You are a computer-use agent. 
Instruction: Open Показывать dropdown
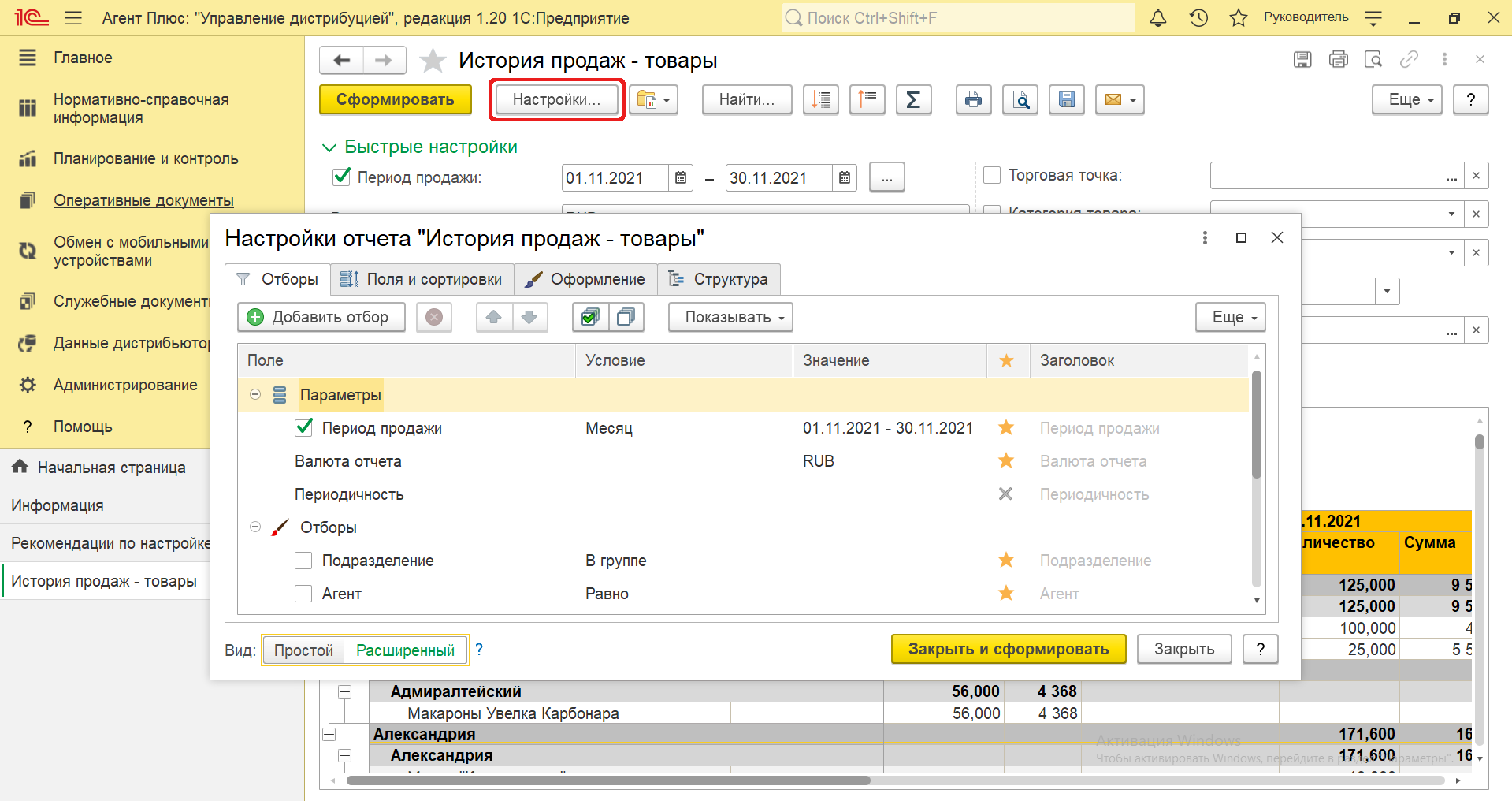tap(730, 317)
